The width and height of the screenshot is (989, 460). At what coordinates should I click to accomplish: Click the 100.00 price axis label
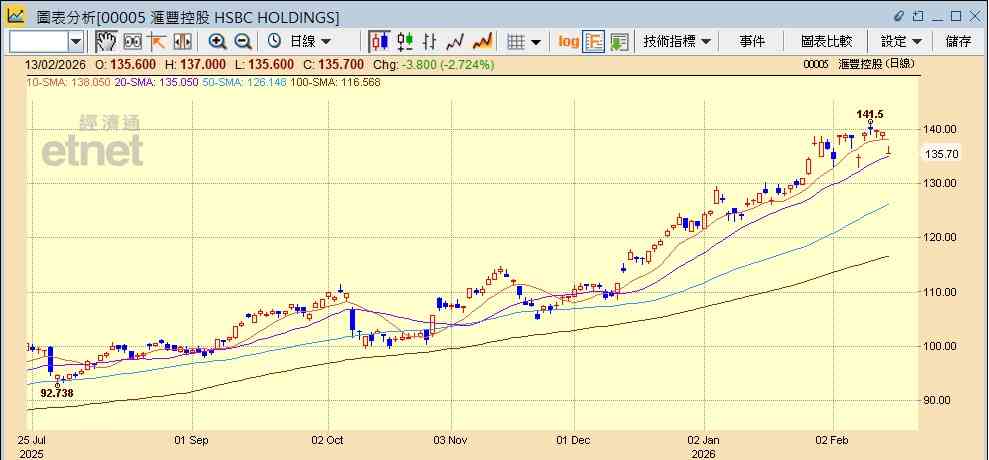point(941,346)
